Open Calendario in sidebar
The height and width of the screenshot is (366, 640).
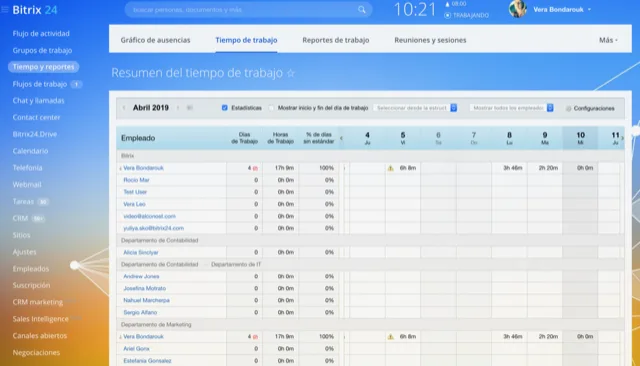(30, 151)
